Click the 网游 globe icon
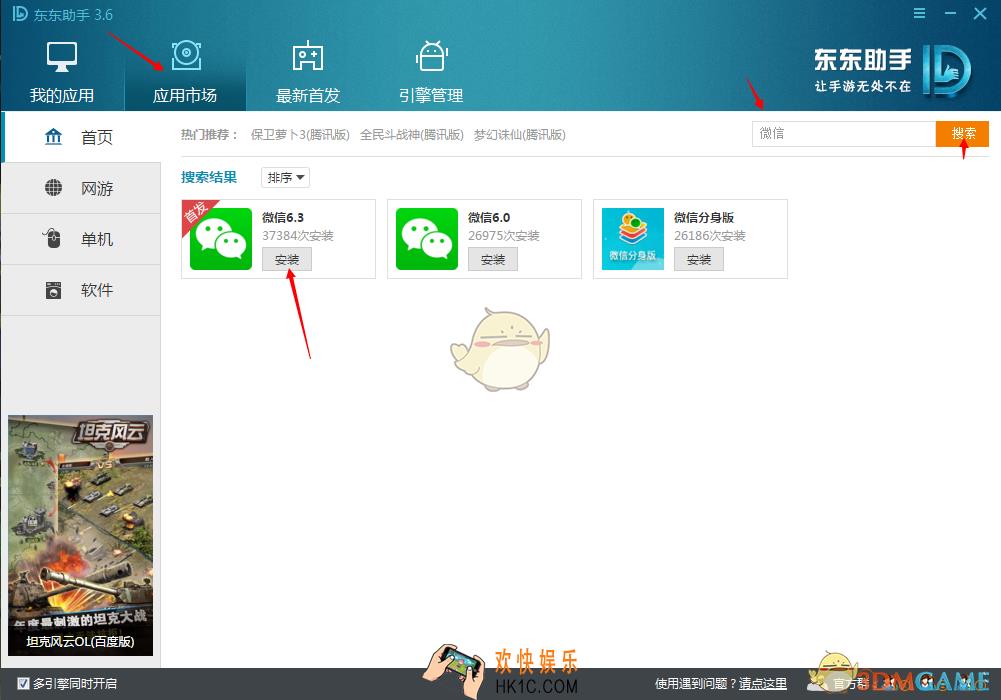The image size is (1001, 700). pos(54,188)
